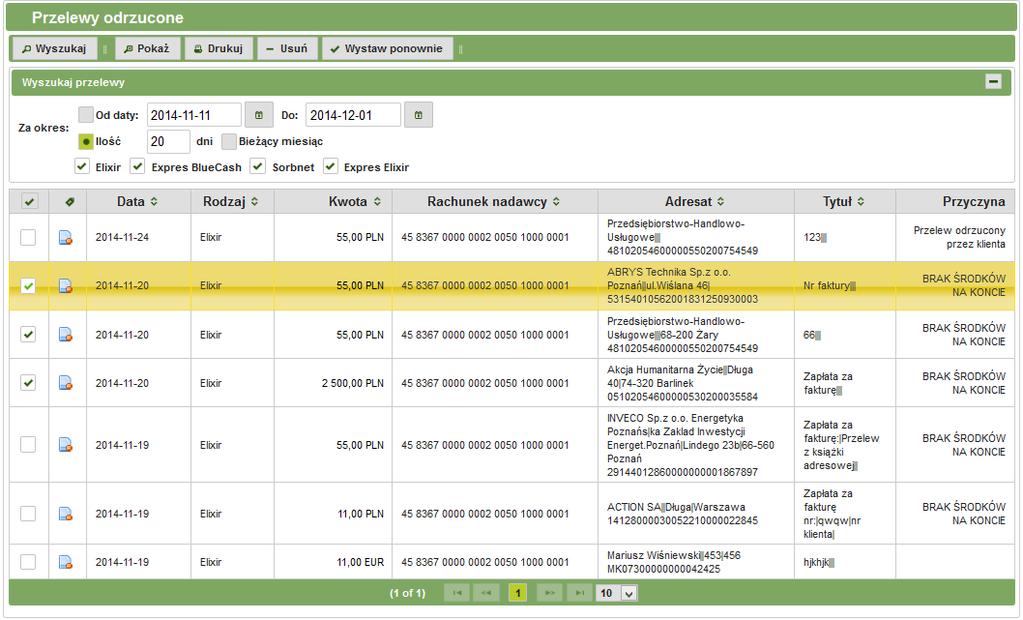Sort table by Tytuł column
Viewport: 1023px width, 620px height.
[844, 202]
